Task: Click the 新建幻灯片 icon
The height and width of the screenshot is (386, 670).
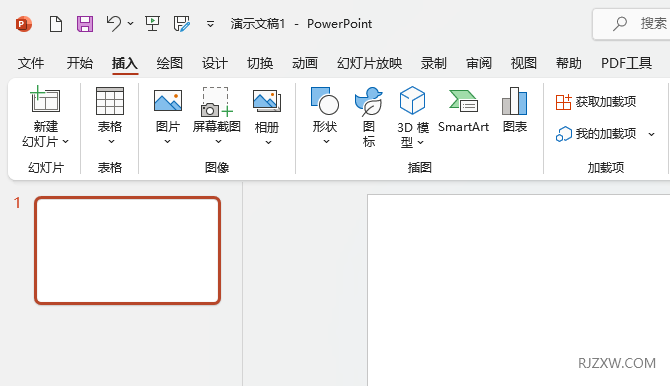Action: (45, 99)
